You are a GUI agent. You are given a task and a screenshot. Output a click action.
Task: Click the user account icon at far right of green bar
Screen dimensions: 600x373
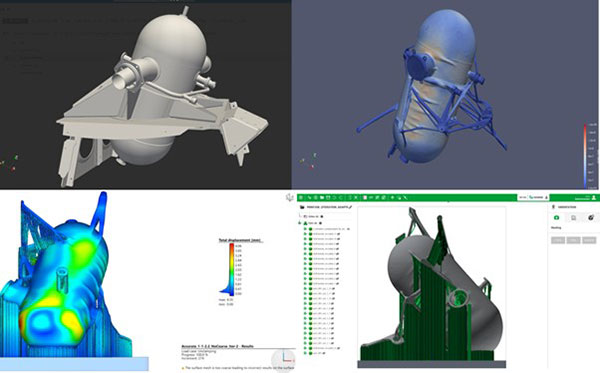point(594,197)
